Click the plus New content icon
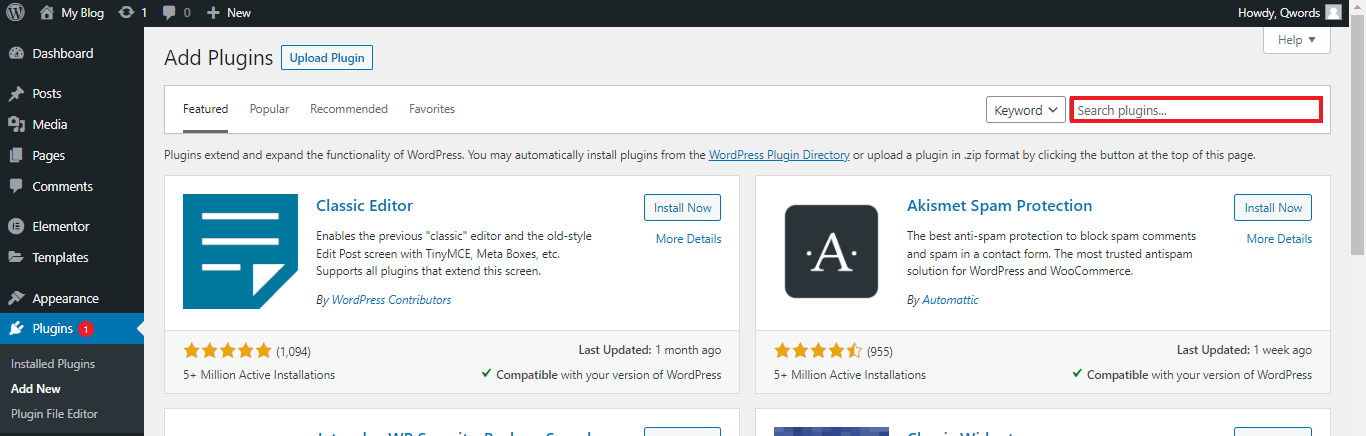The image size is (1366, 436). click(x=213, y=12)
